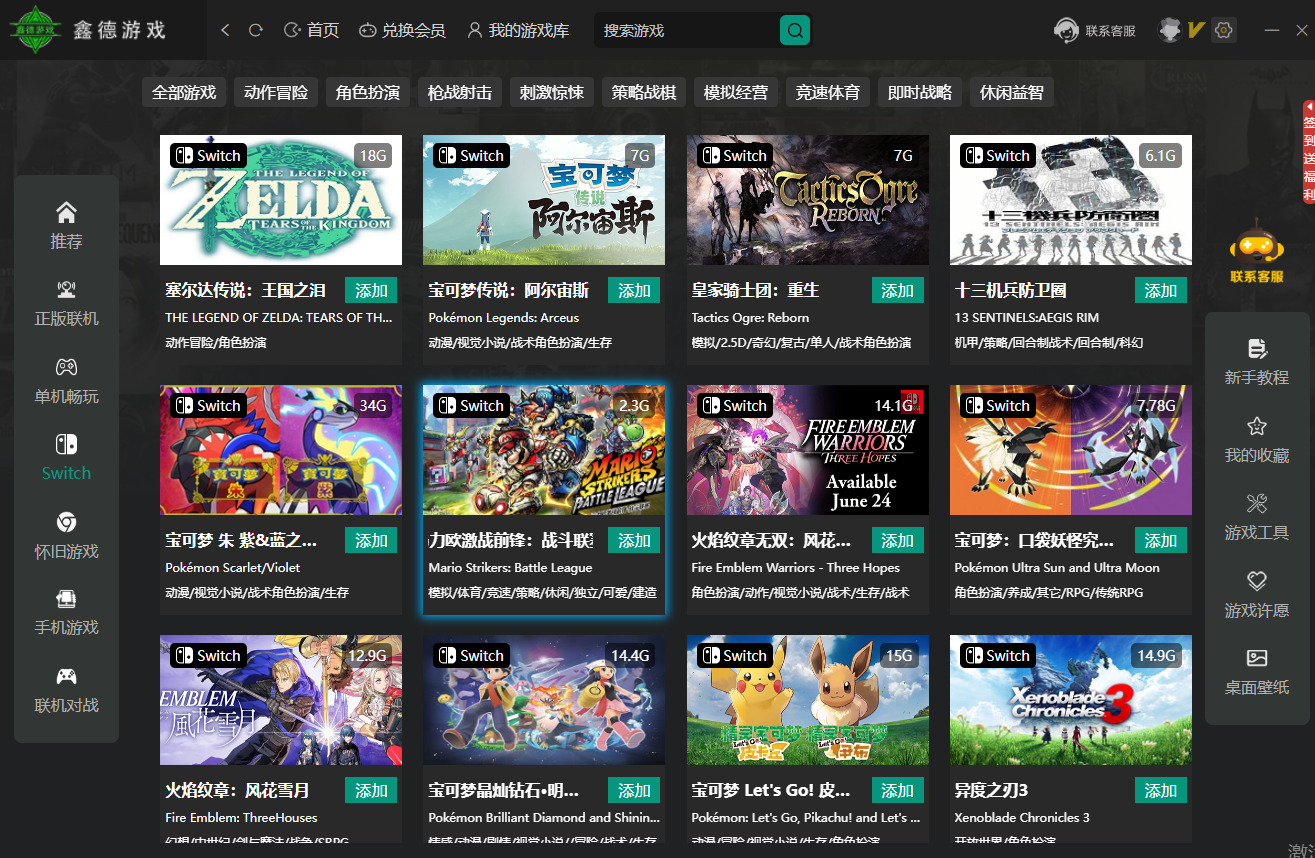The height and width of the screenshot is (858, 1315).
Task: Open 正版联机 in left sidebar
Action: [x=66, y=303]
